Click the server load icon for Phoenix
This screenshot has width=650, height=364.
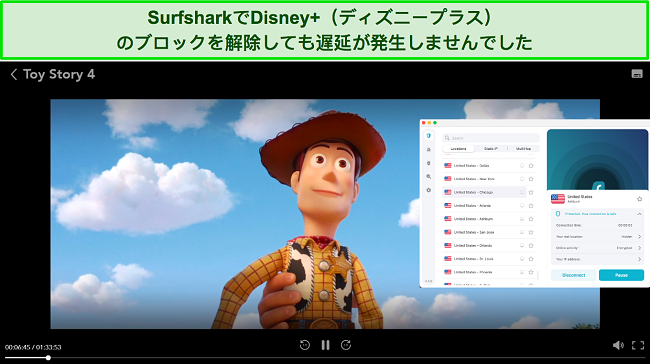522,272
